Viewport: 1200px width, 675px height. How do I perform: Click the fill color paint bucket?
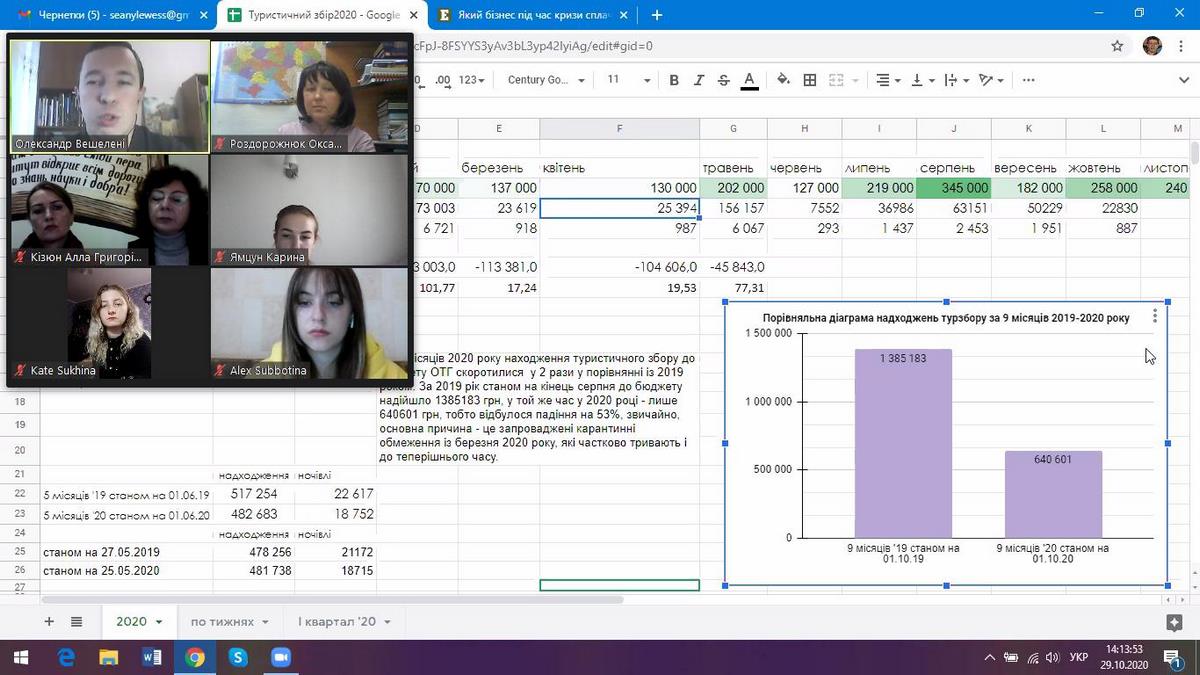coord(783,80)
